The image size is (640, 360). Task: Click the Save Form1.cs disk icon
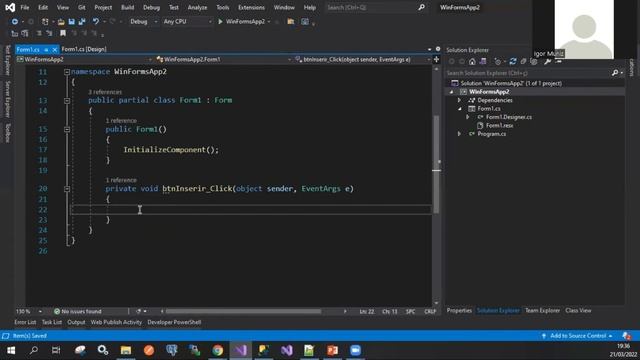coord(71,22)
